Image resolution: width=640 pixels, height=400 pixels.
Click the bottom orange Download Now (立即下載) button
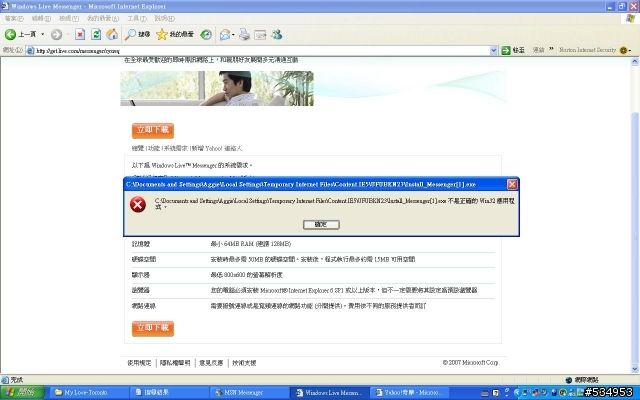tap(153, 329)
